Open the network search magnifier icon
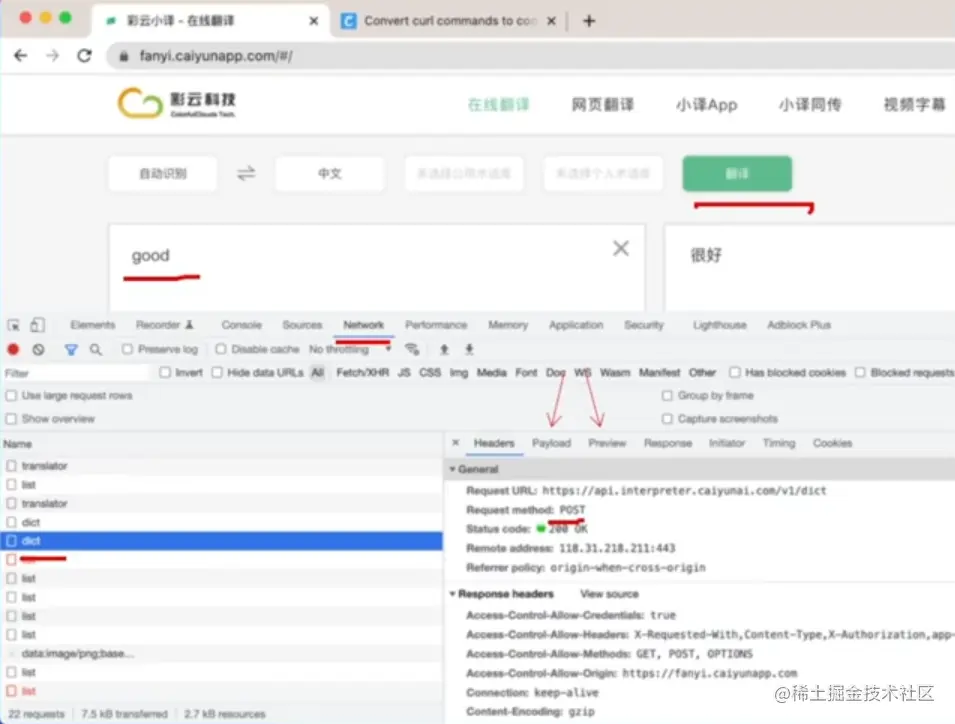Screen dimensions: 955x724 pyautogui.click(x=96, y=350)
